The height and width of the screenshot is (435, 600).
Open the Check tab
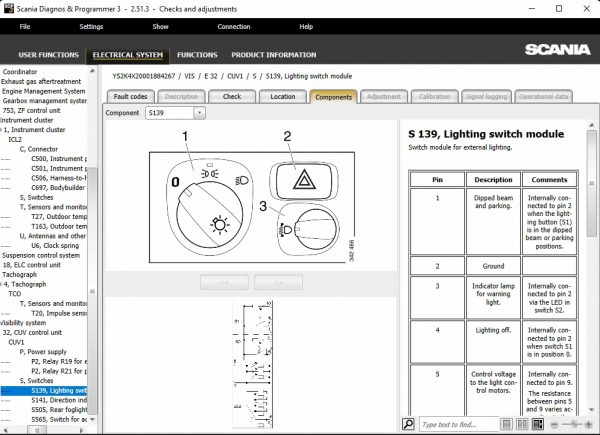[x=232, y=97]
